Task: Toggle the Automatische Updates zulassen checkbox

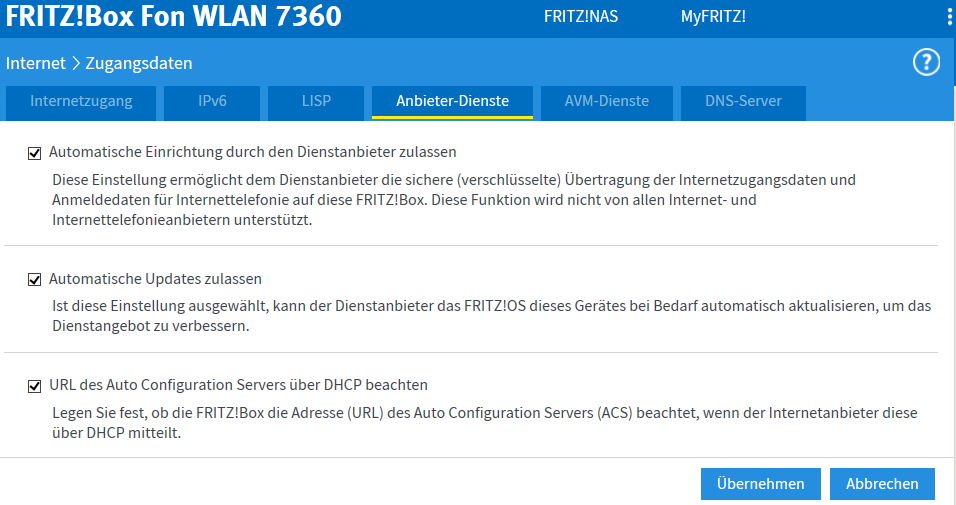Action: point(35,279)
